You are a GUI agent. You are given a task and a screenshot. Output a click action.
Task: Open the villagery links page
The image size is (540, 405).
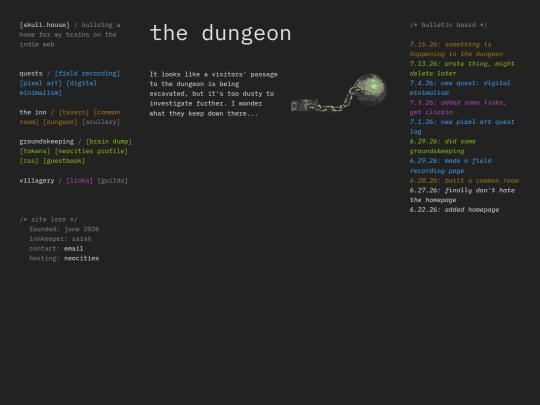point(80,180)
